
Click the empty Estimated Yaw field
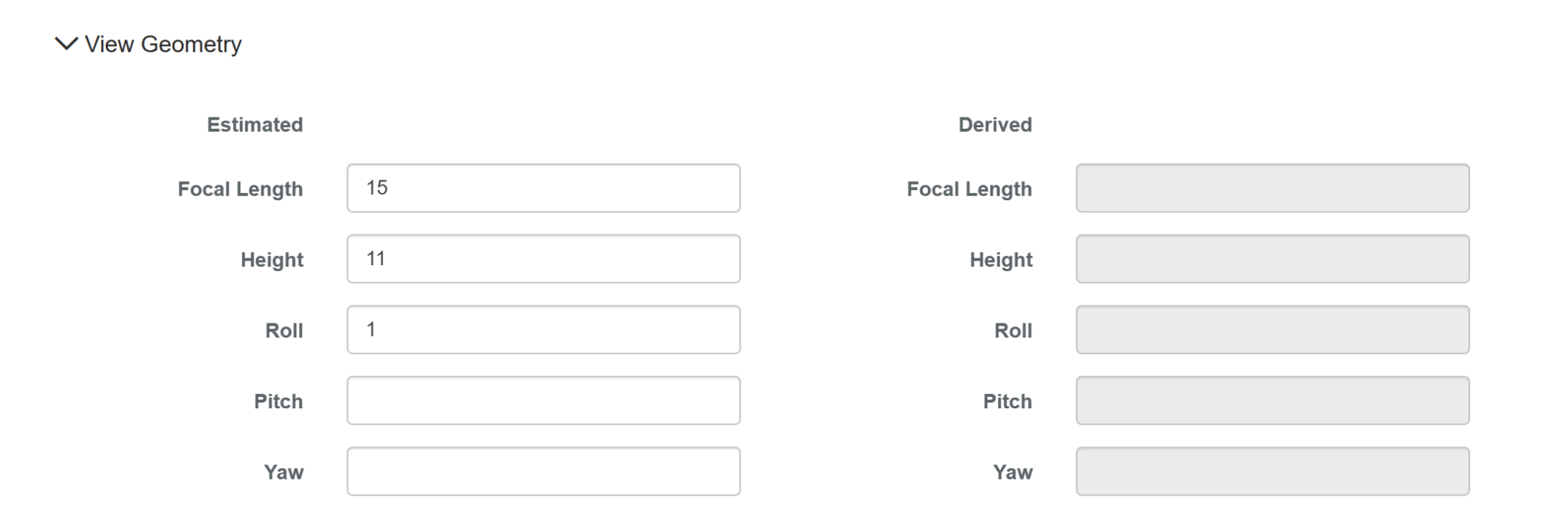543,471
